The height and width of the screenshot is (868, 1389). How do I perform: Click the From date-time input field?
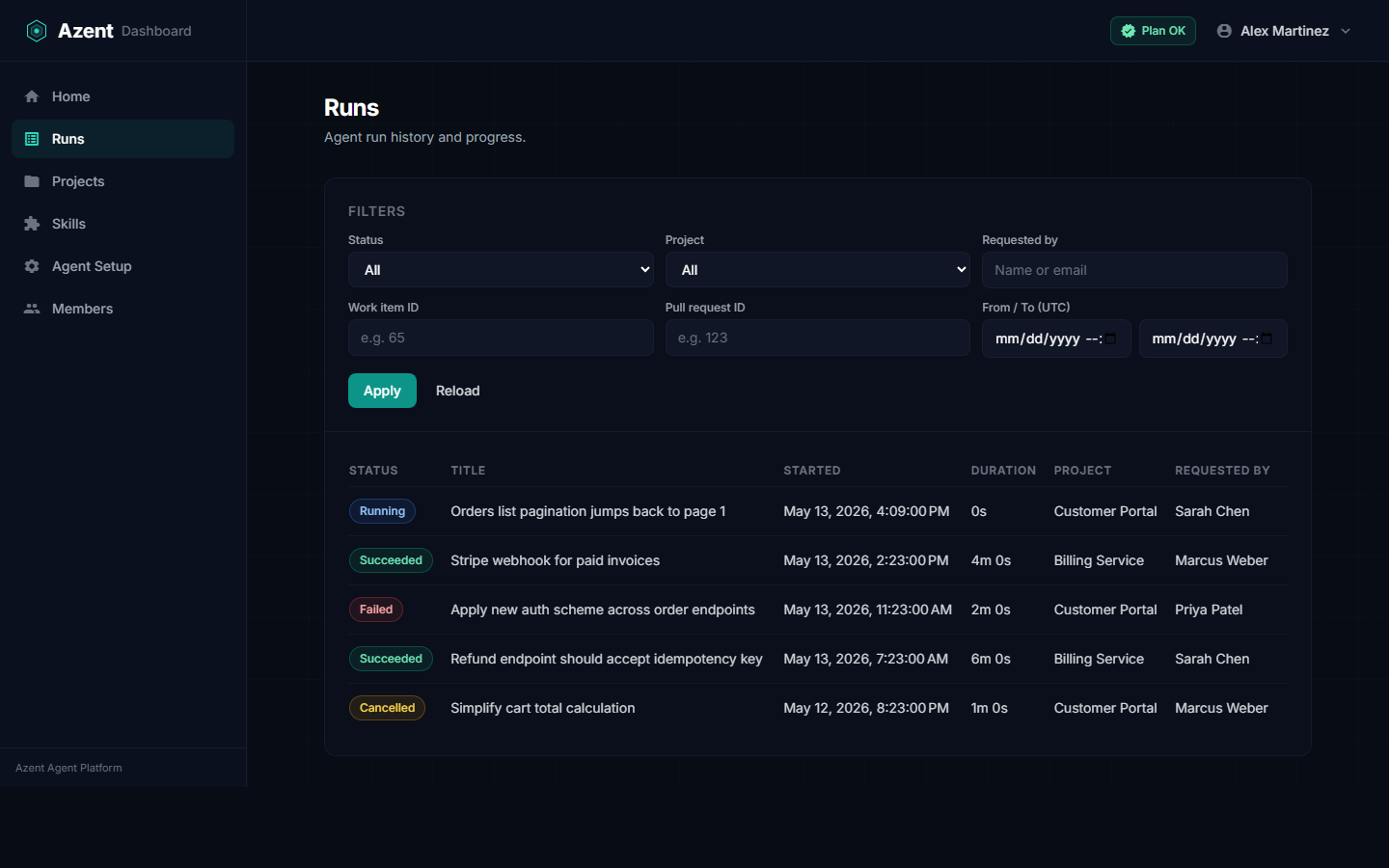1056,339
